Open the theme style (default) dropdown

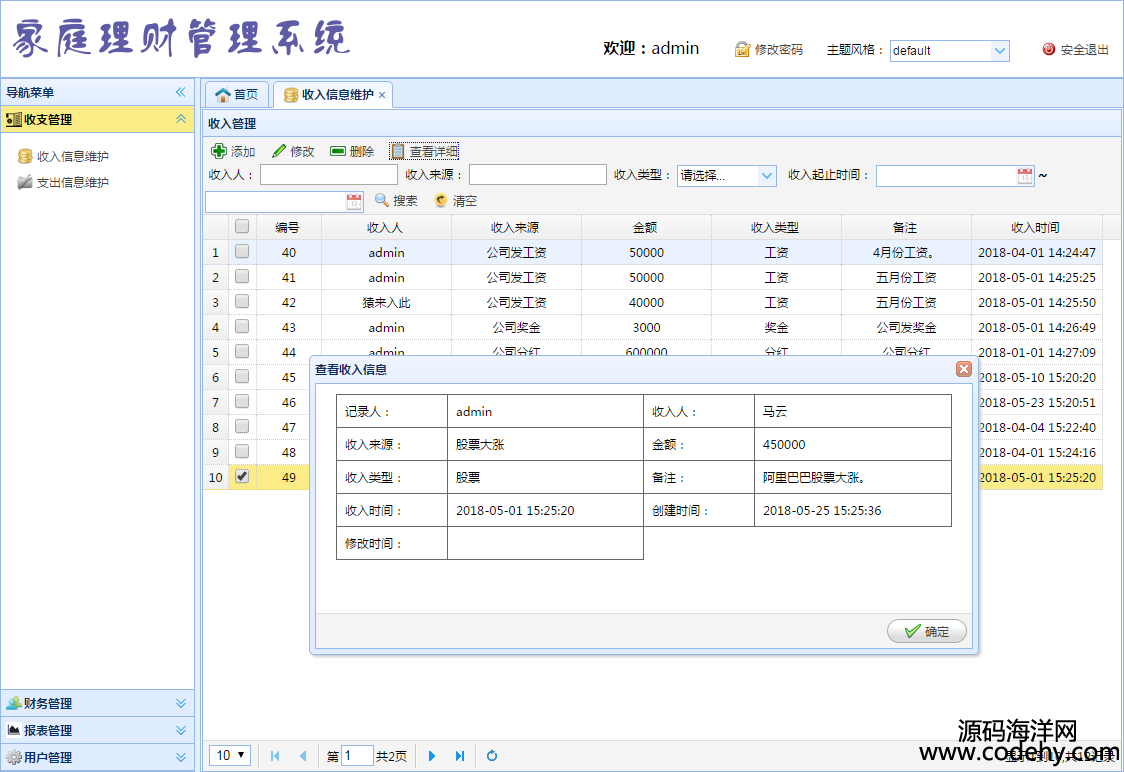[999, 51]
